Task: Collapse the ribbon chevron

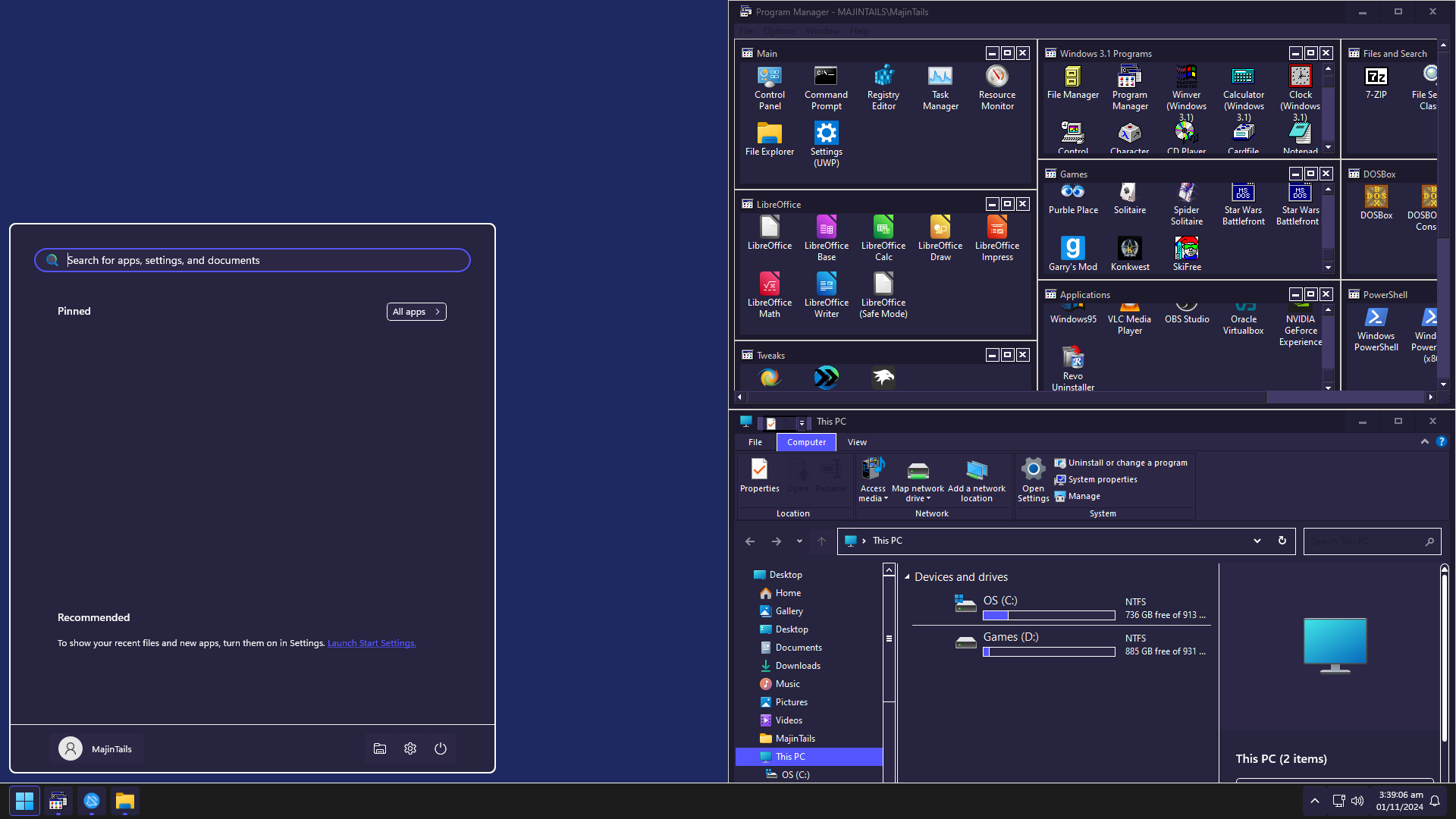Action: pos(1424,441)
